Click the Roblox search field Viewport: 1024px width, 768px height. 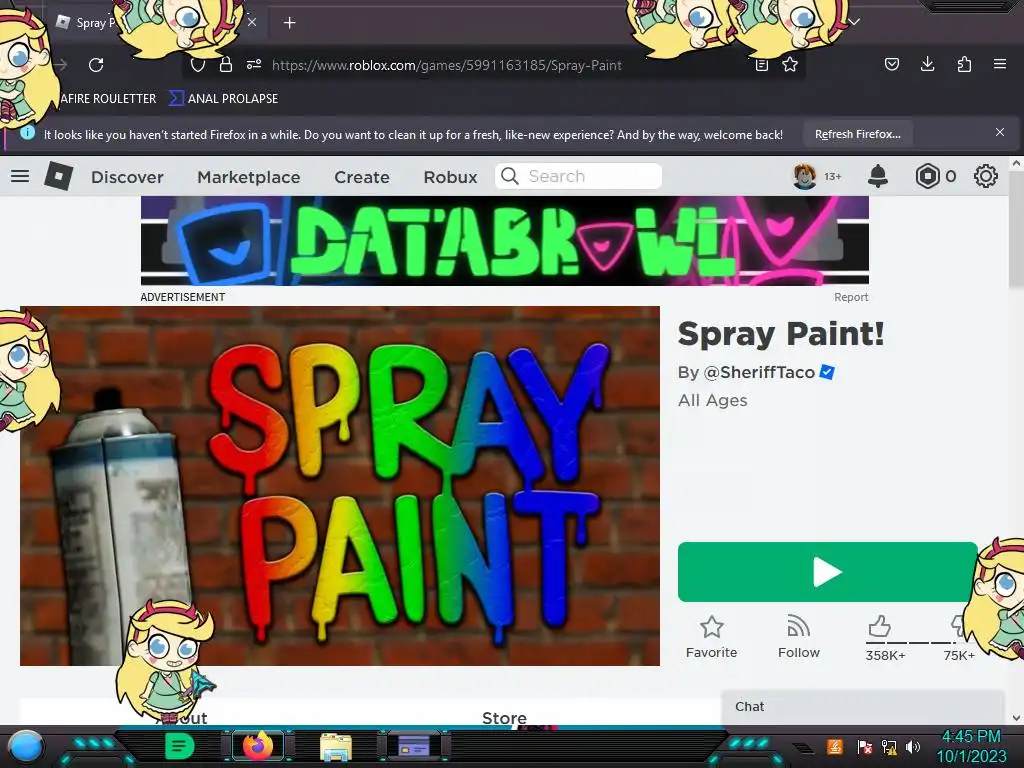[x=578, y=176]
